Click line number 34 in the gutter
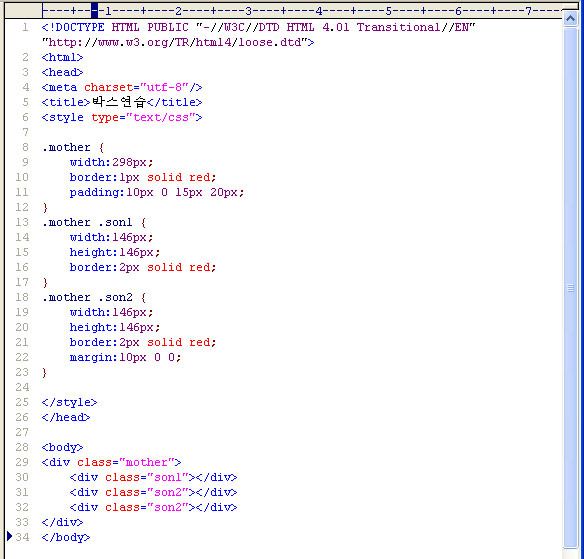The image size is (584, 559). point(22,537)
